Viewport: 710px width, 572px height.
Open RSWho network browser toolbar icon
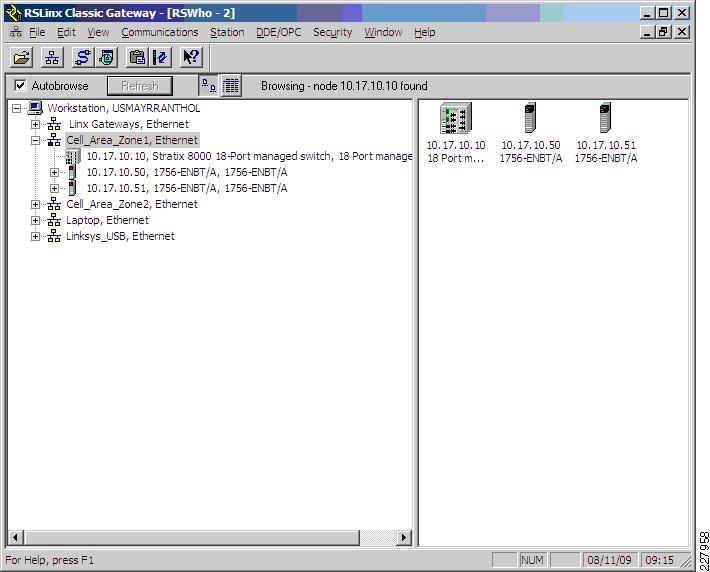tap(52, 58)
